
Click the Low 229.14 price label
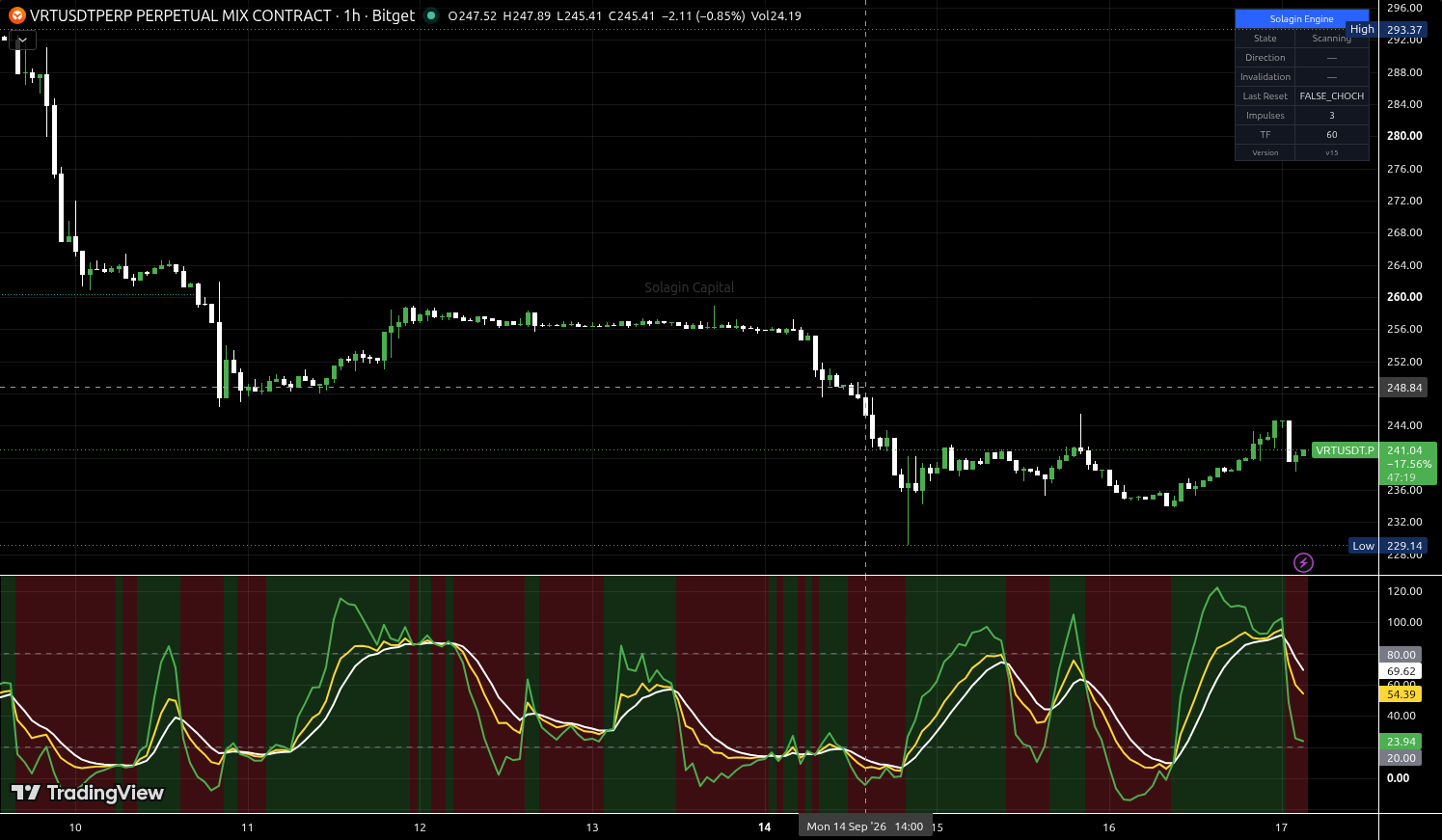click(1387, 546)
